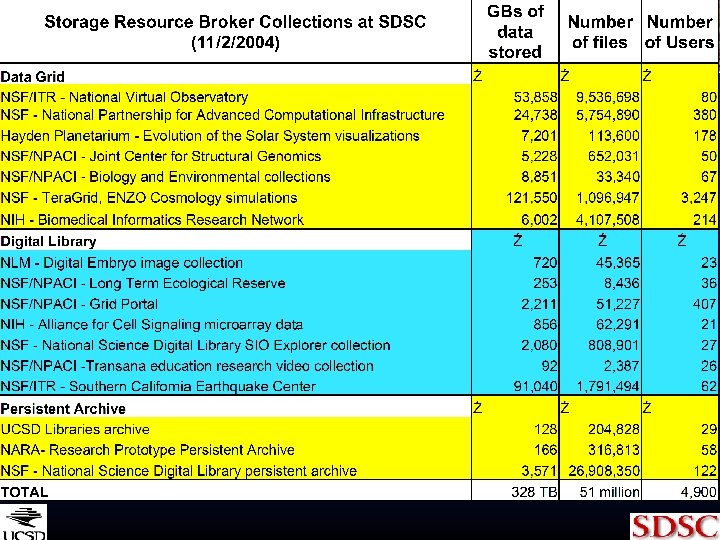Select the 'NSF/ITR - National Virtual Observatory' row label
720x540 pixels.
click(x=124, y=97)
